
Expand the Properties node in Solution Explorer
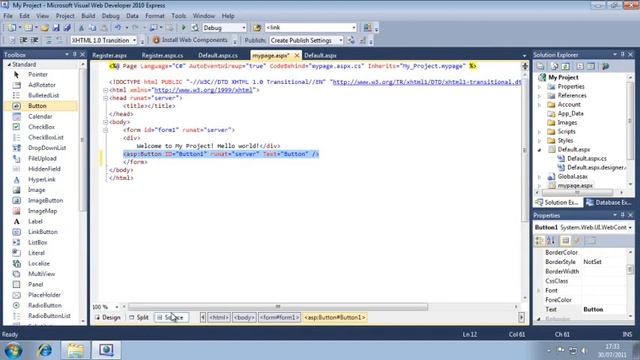click(540, 87)
